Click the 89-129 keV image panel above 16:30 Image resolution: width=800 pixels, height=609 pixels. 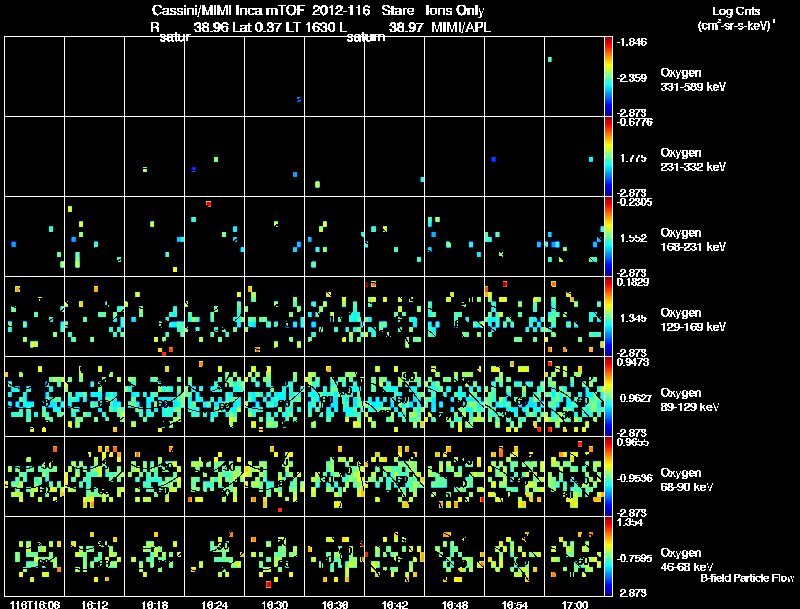coord(274,396)
